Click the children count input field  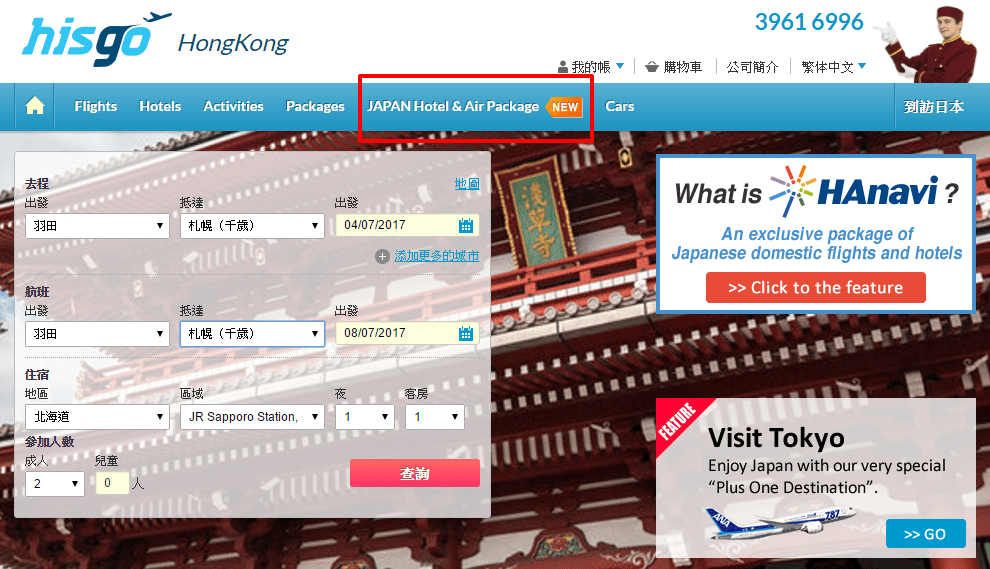(112, 483)
